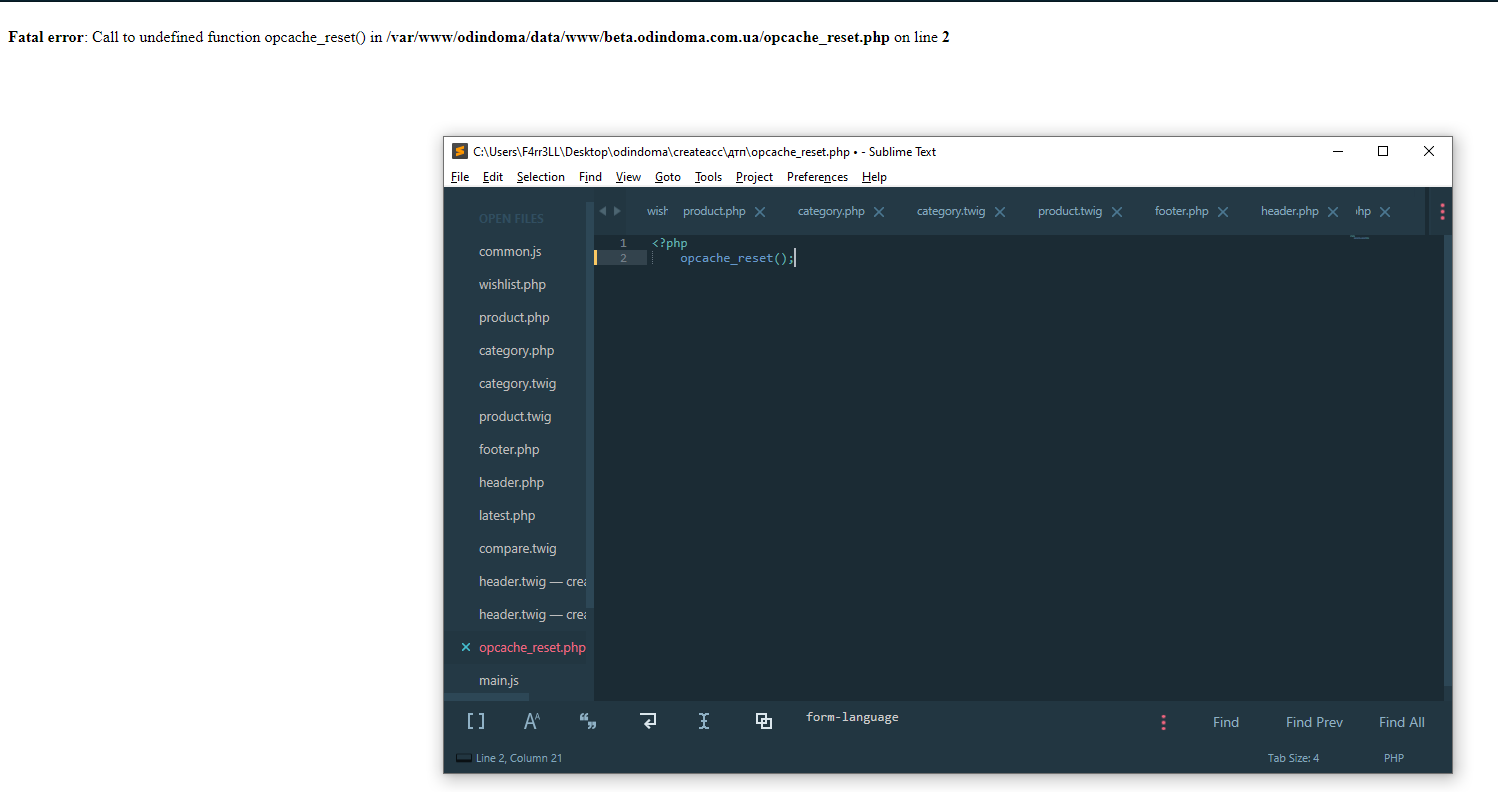This screenshot has height=792, width=1498.
Task: Open the Tab Size: 4 selector
Action: point(1293,758)
